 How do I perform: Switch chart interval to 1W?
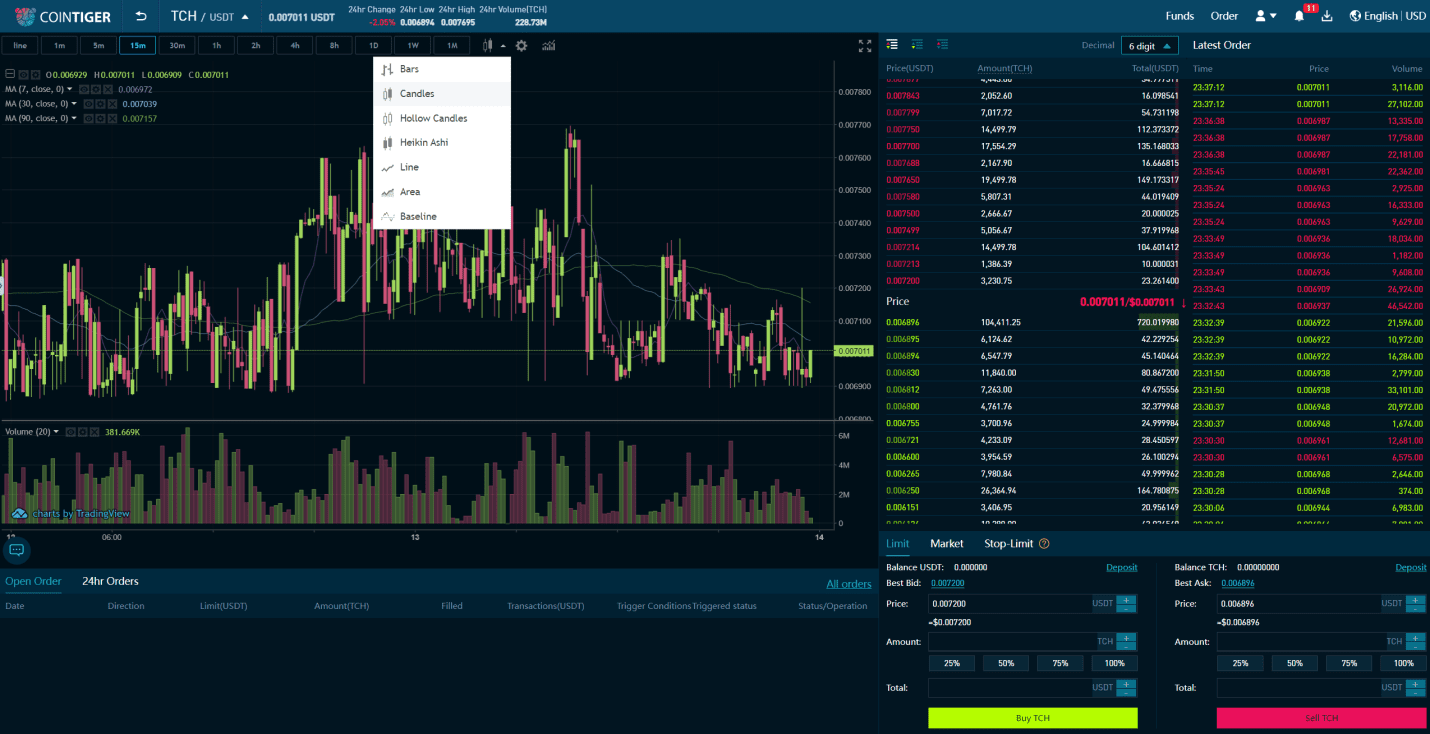pyautogui.click(x=412, y=45)
